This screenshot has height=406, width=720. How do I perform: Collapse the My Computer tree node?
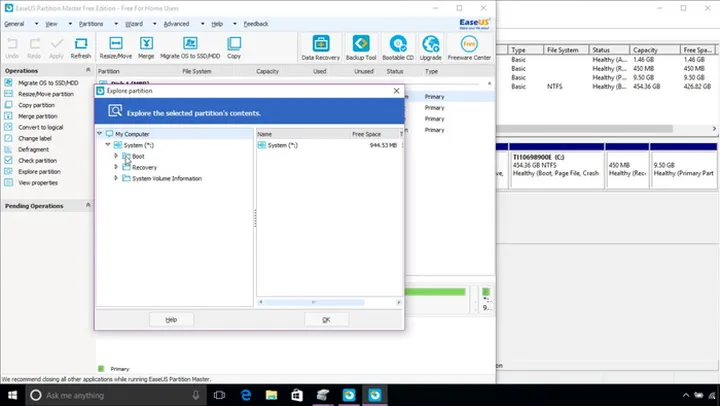pos(100,134)
